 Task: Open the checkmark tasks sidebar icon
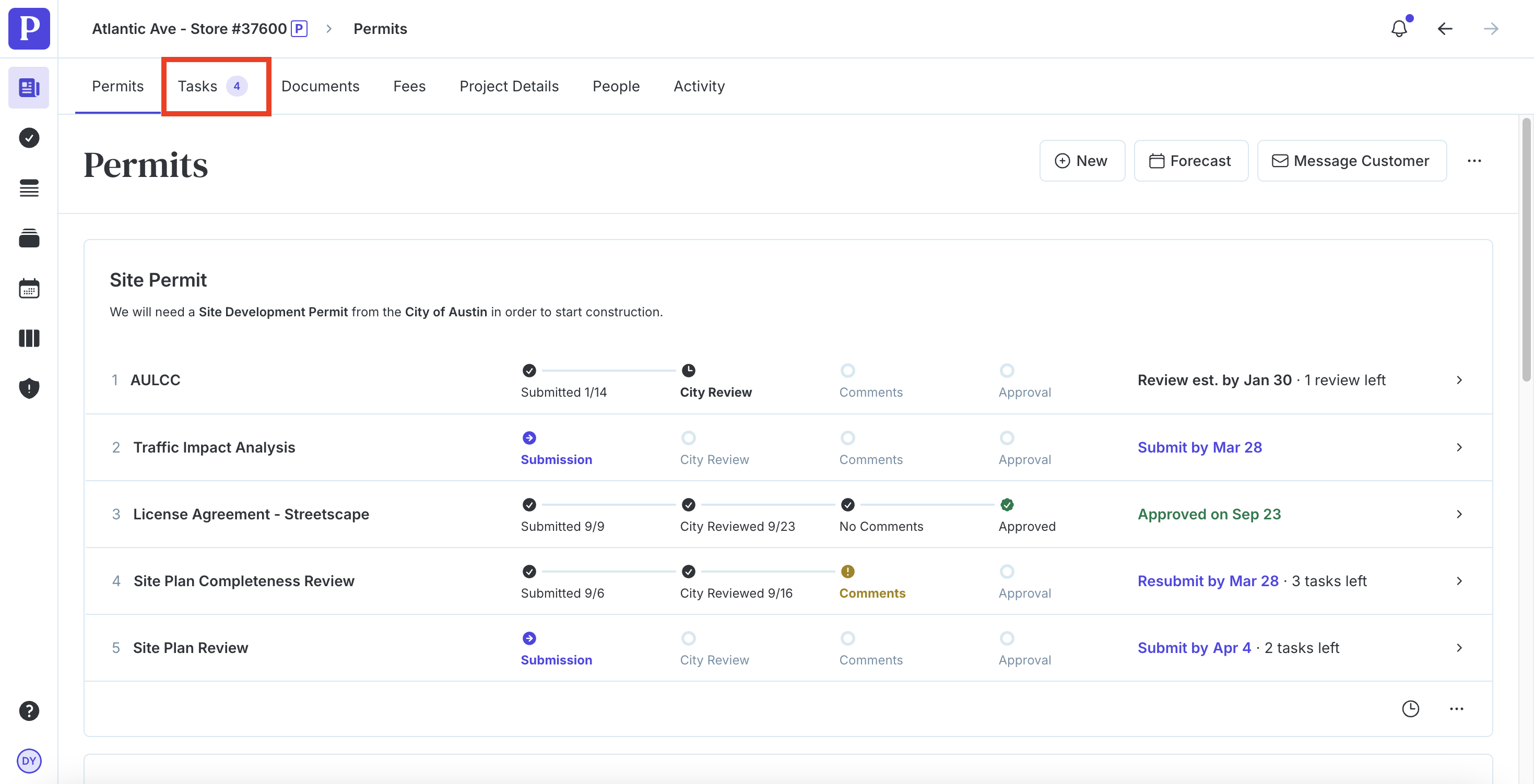click(x=29, y=138)
